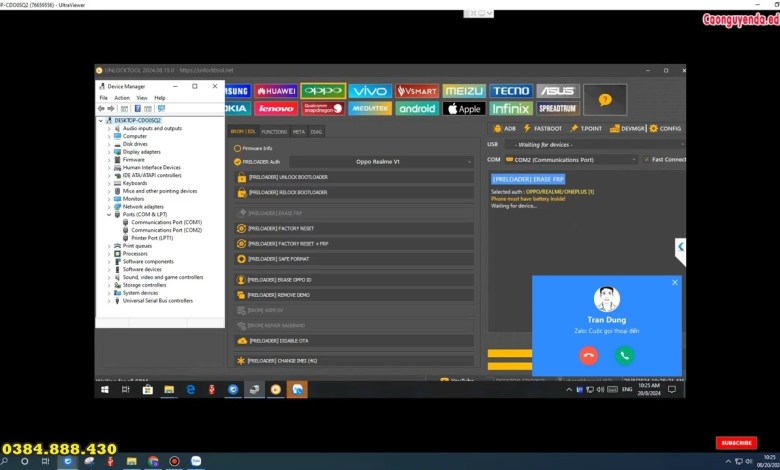Select Communications Port (COM1) in device tree
The image size is (780, 470).
click(159, 222)
